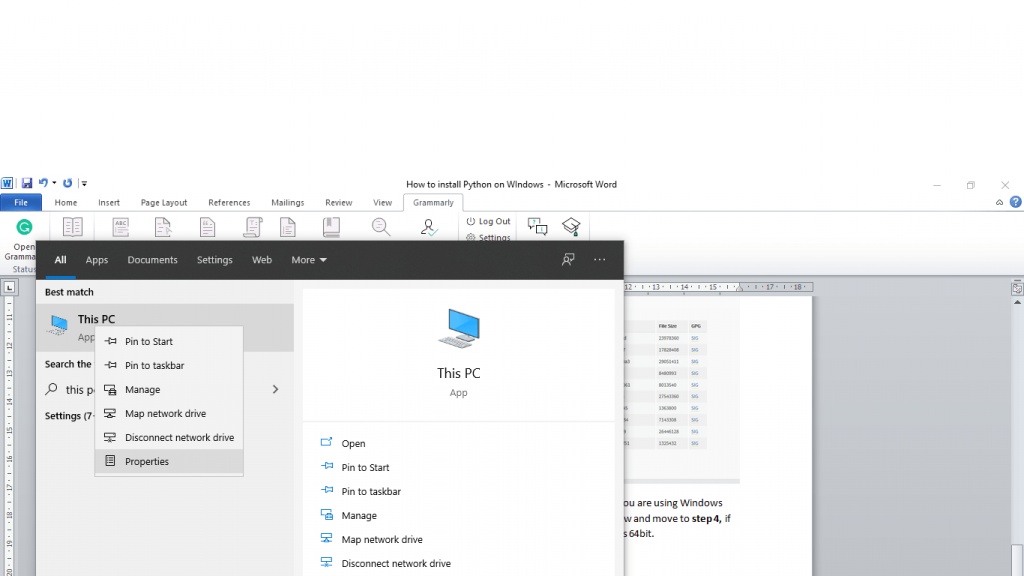Open the search options ellipsis menu
The image size is (1024, 576).
click(x=600, y=260)
